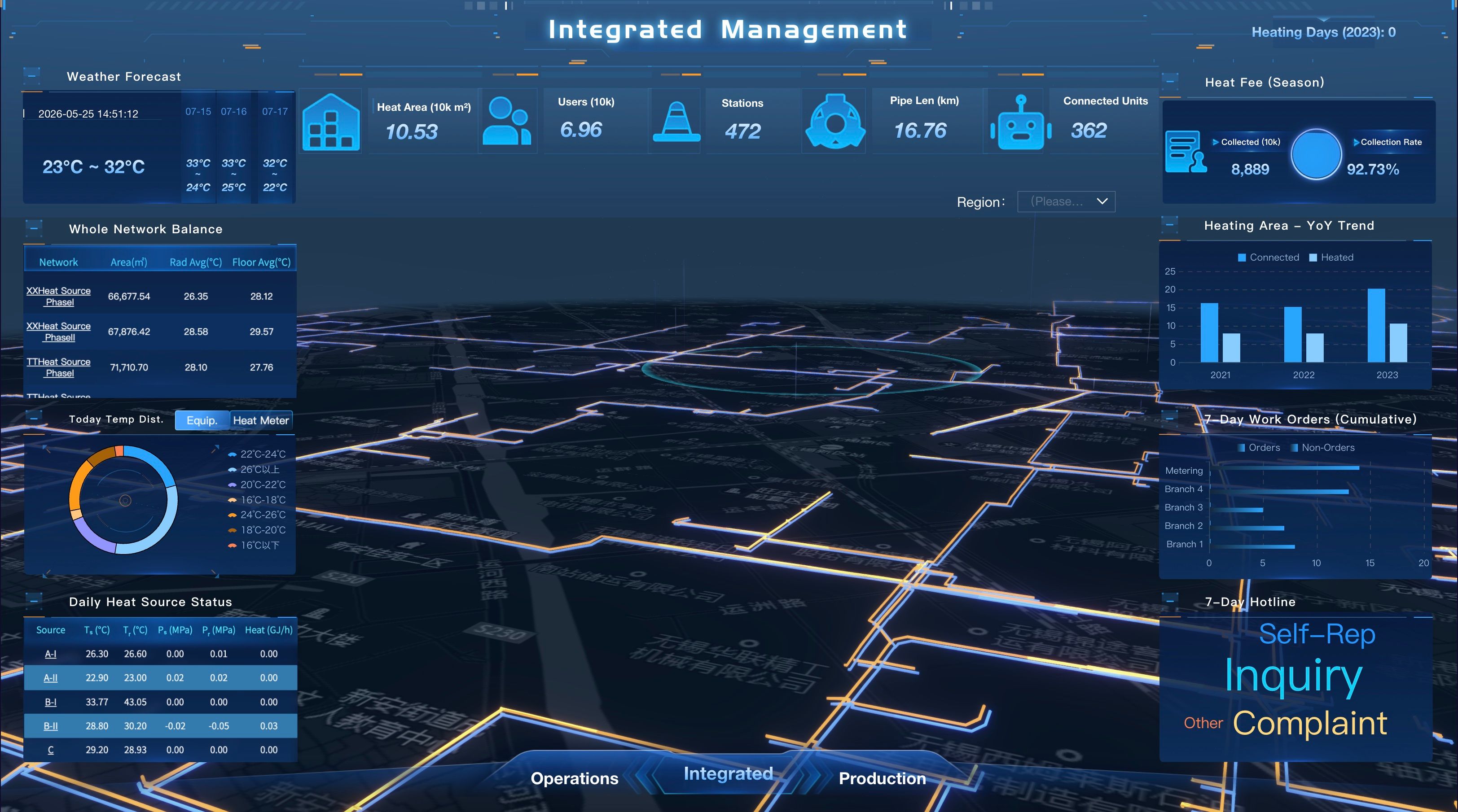Open TTHeat Source PhaseI network link

click(59, 367)
